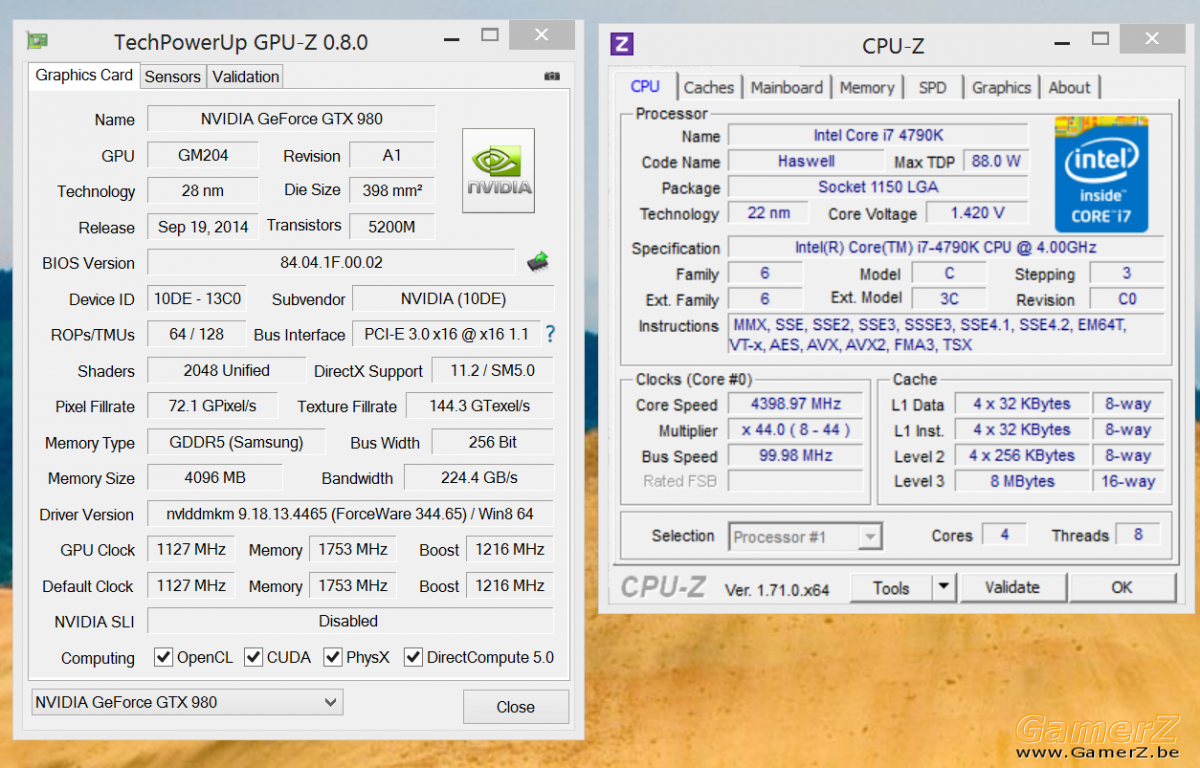
Task: Click the '72.1 GPixel/s' fillrate value
Action: (212, 406)
